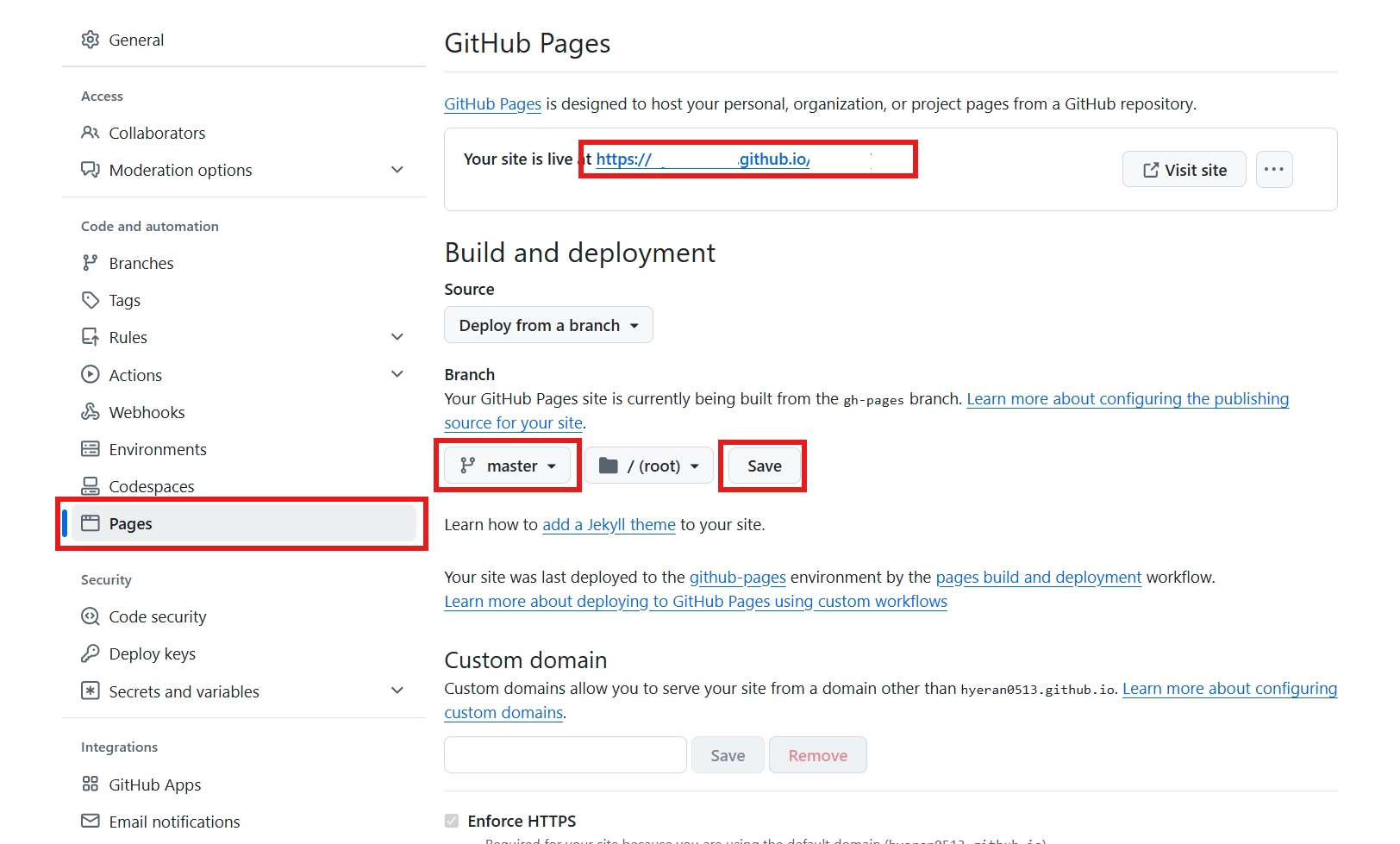Expand Secrets and variables chevron
The width and height of the screenshot is (1400, 844).
(397, 691)
